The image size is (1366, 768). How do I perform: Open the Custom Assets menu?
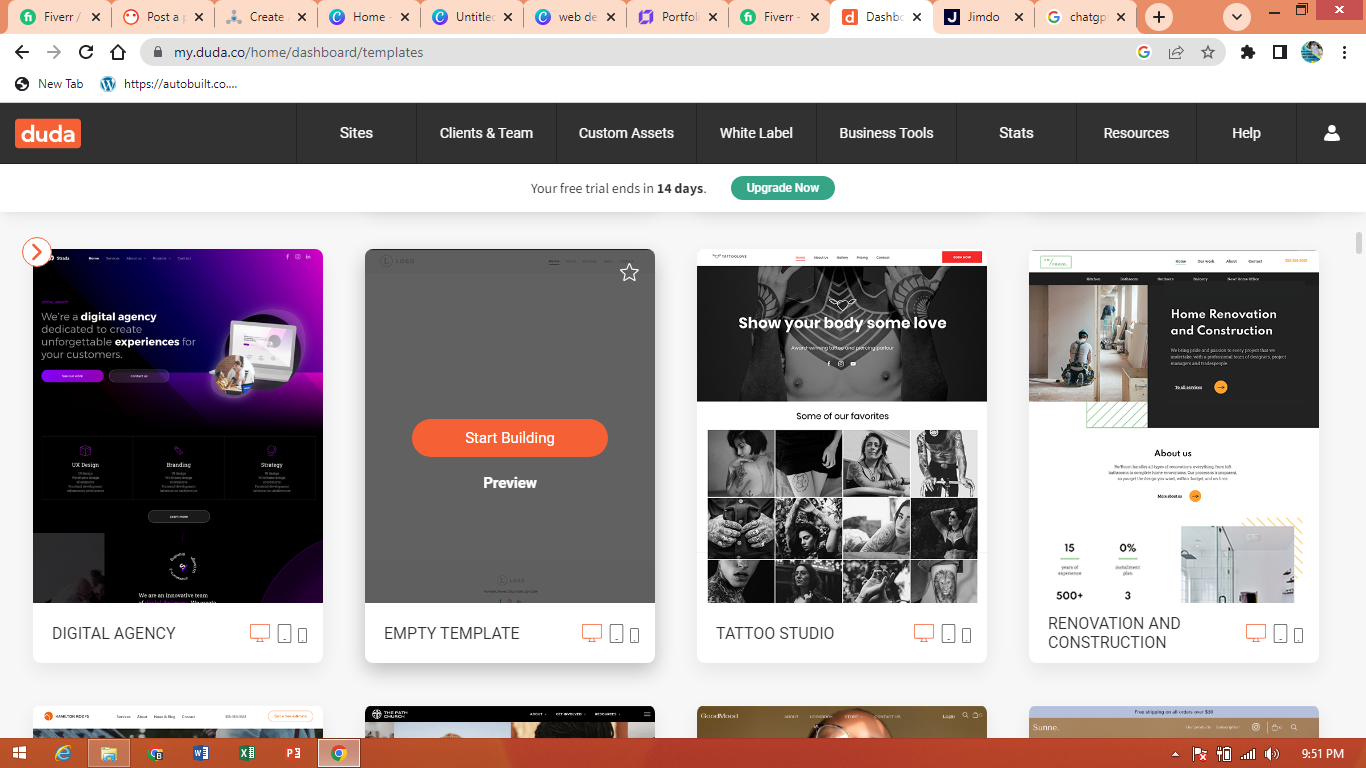coord(626,133)
